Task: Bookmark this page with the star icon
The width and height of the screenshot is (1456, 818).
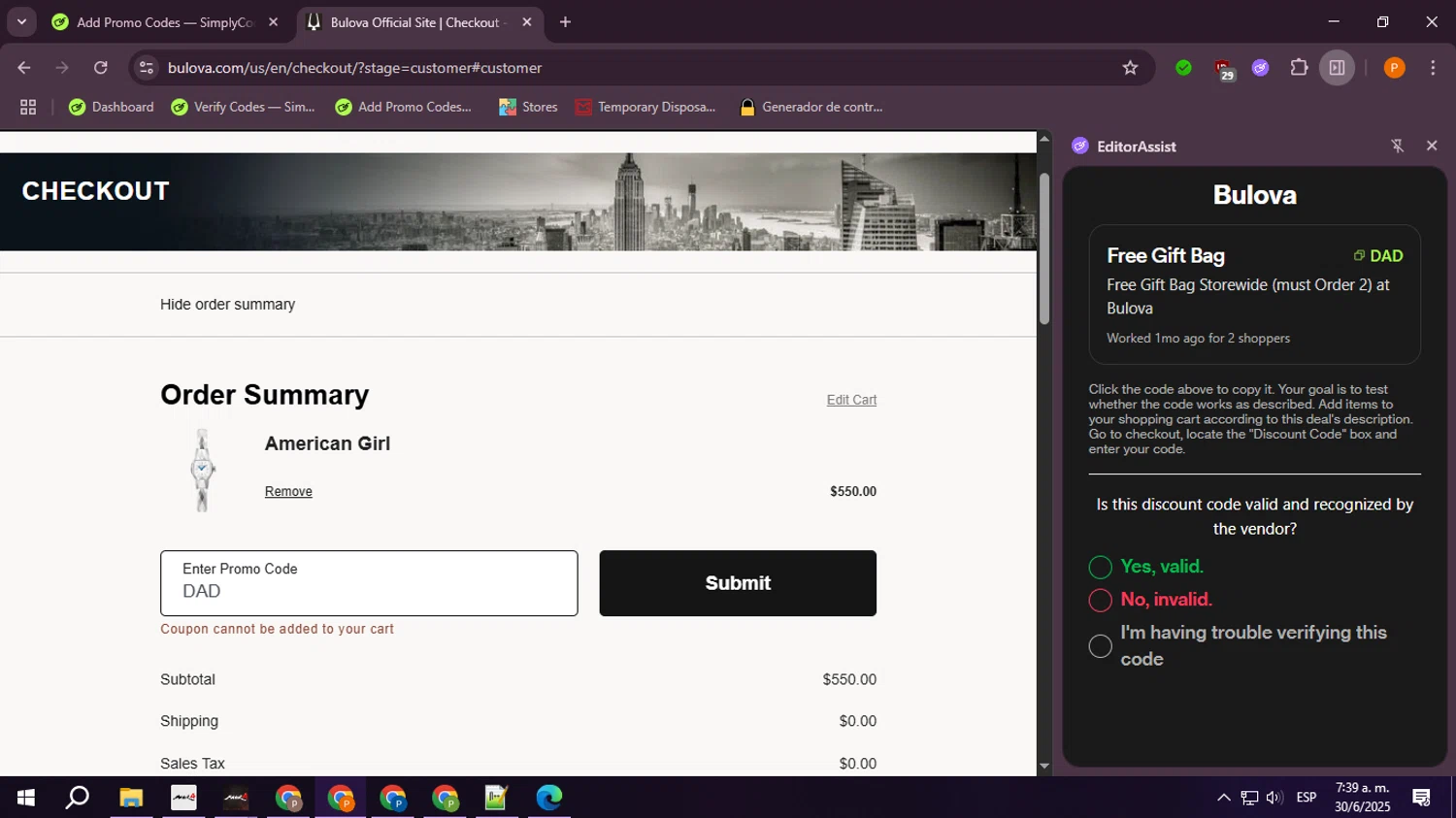Action: [1130, 68]
